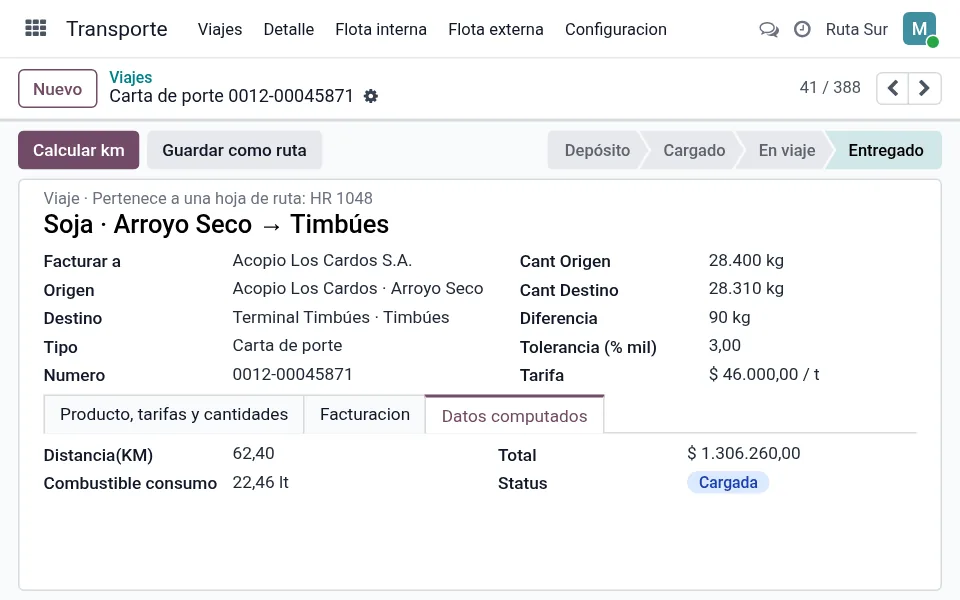Switch to Producto, tarifas y cantidades tab
Screen dimensions: 960x600
click(x=174, y=414)
